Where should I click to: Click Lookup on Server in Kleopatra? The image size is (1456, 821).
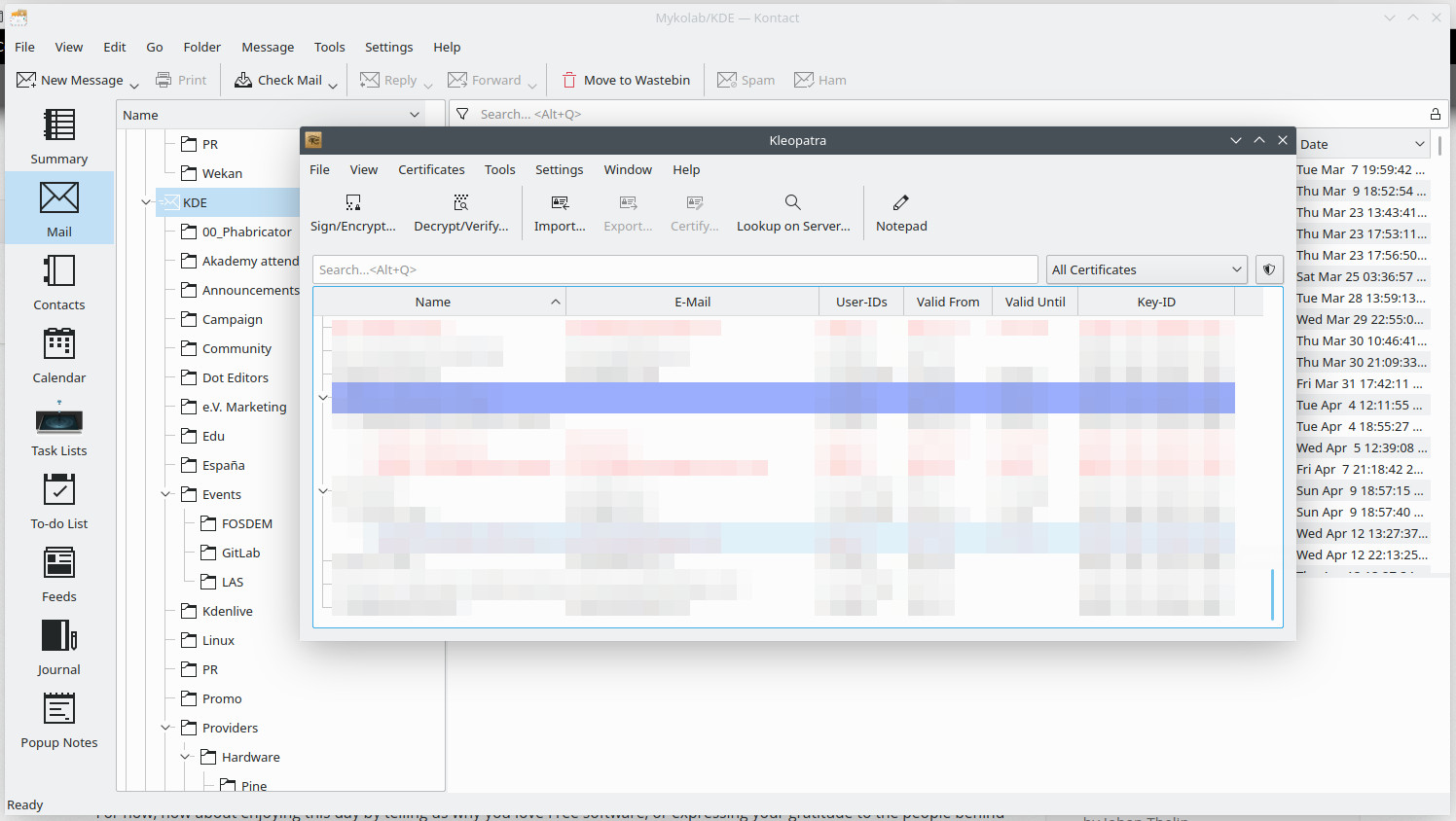793,213
